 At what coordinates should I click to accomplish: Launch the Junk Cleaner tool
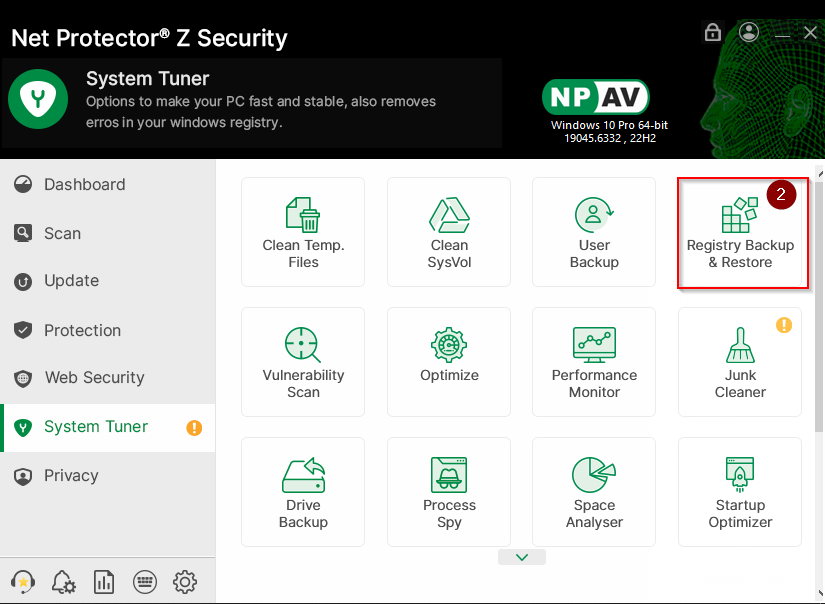click(740, 361)
